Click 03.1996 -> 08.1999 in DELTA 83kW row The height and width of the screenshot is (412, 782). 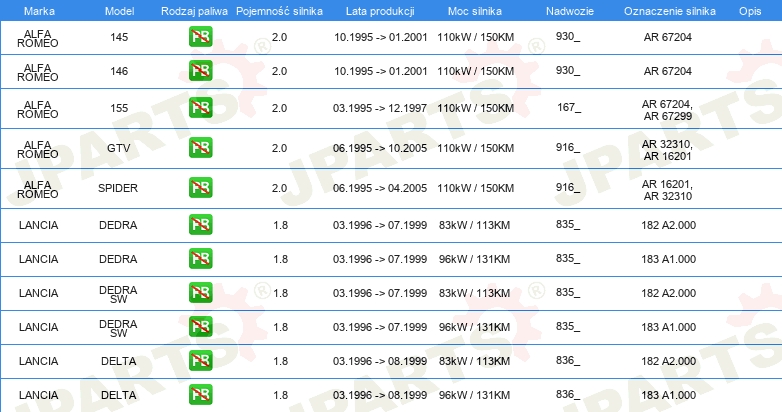pos(380,361)
